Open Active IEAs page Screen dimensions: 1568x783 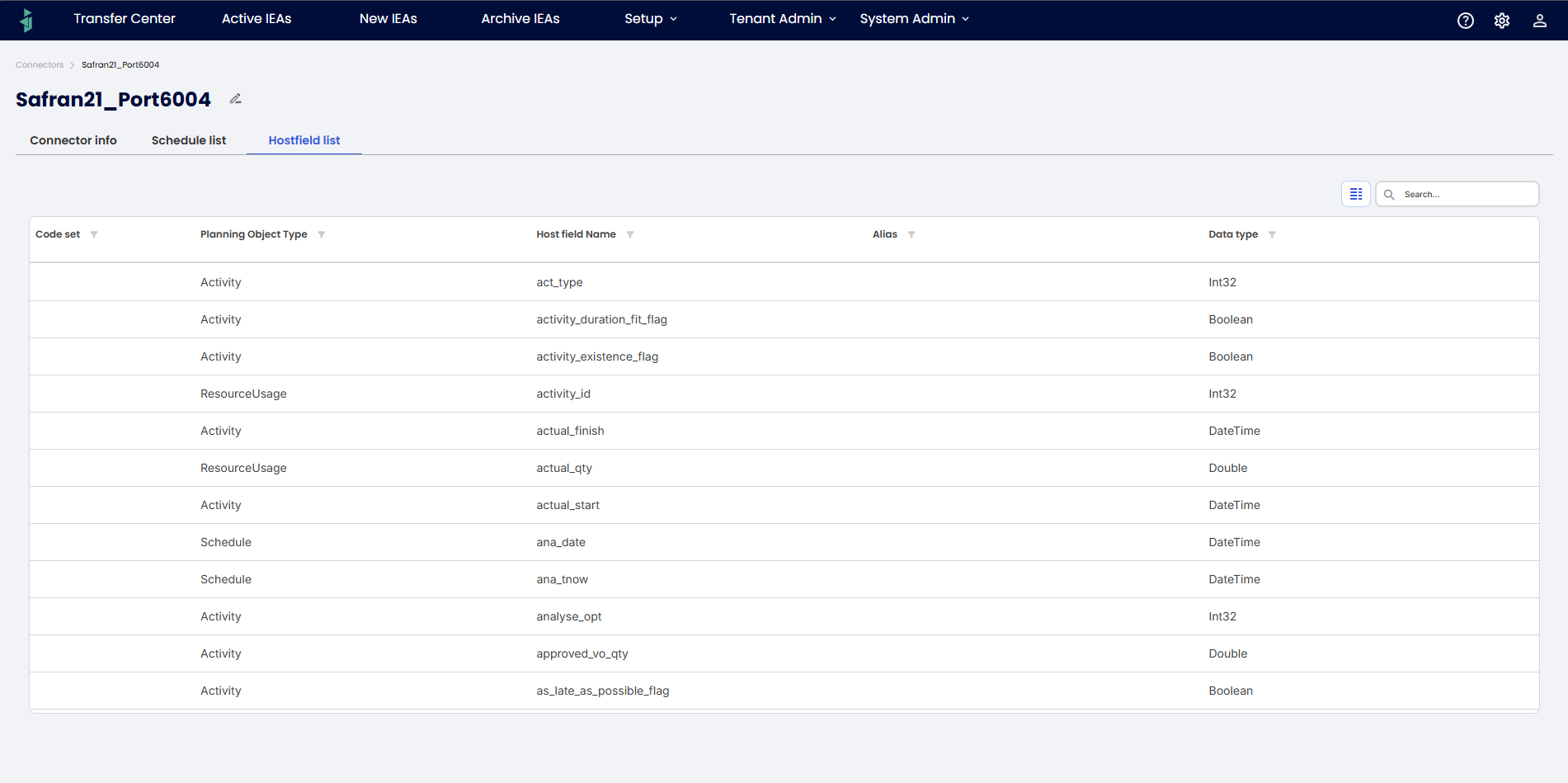[257, 19]
